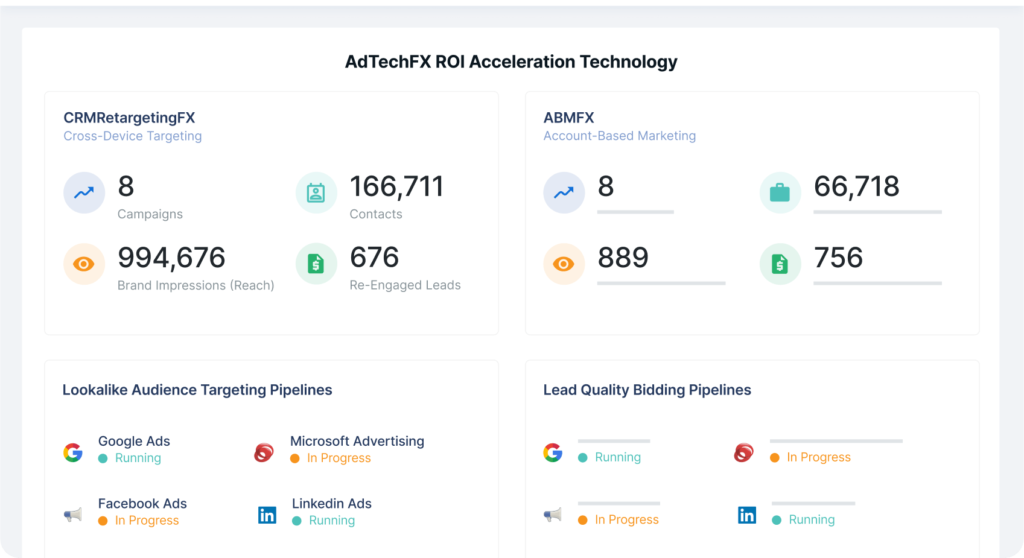The width and height of the screenshot is (1024, 558).
Task: Click the In Progress status under Facebook Ads
Action: point(146,521)
